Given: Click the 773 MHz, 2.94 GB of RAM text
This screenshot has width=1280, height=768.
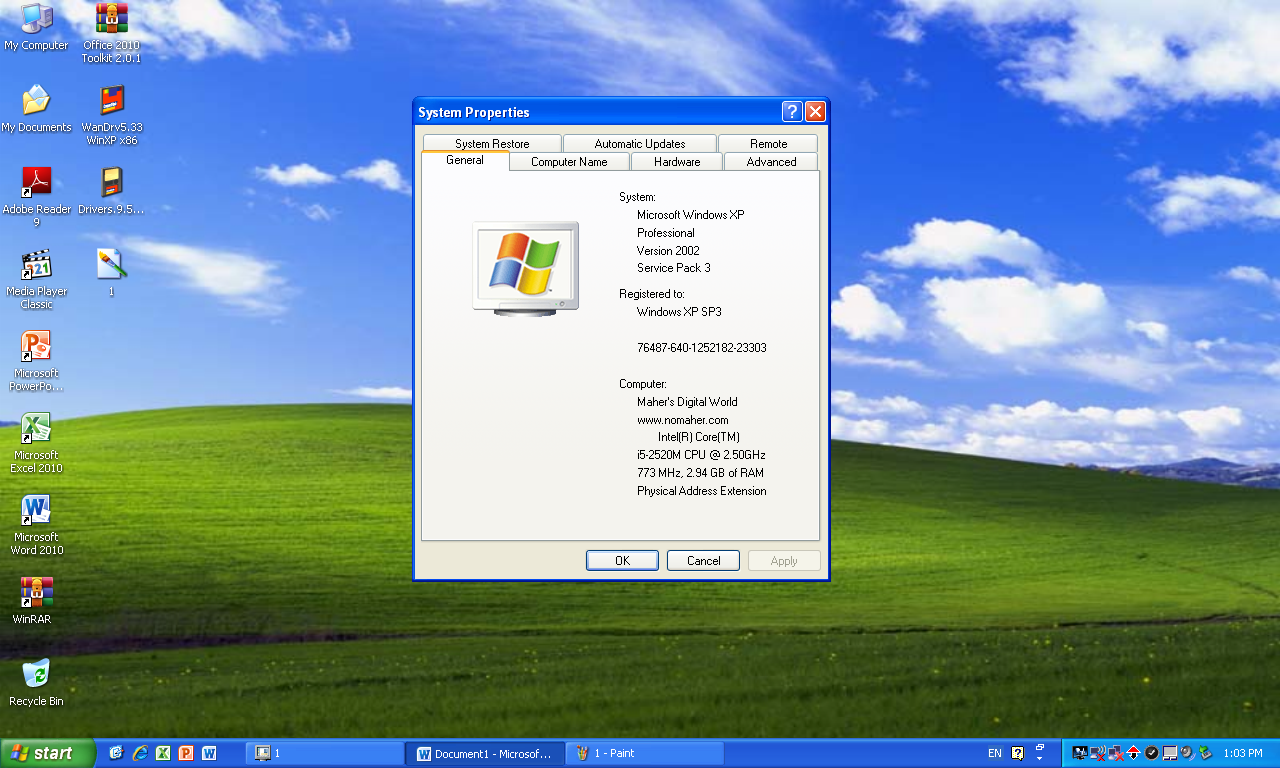Looking at the screenshot, I should [x=701, y=473].
